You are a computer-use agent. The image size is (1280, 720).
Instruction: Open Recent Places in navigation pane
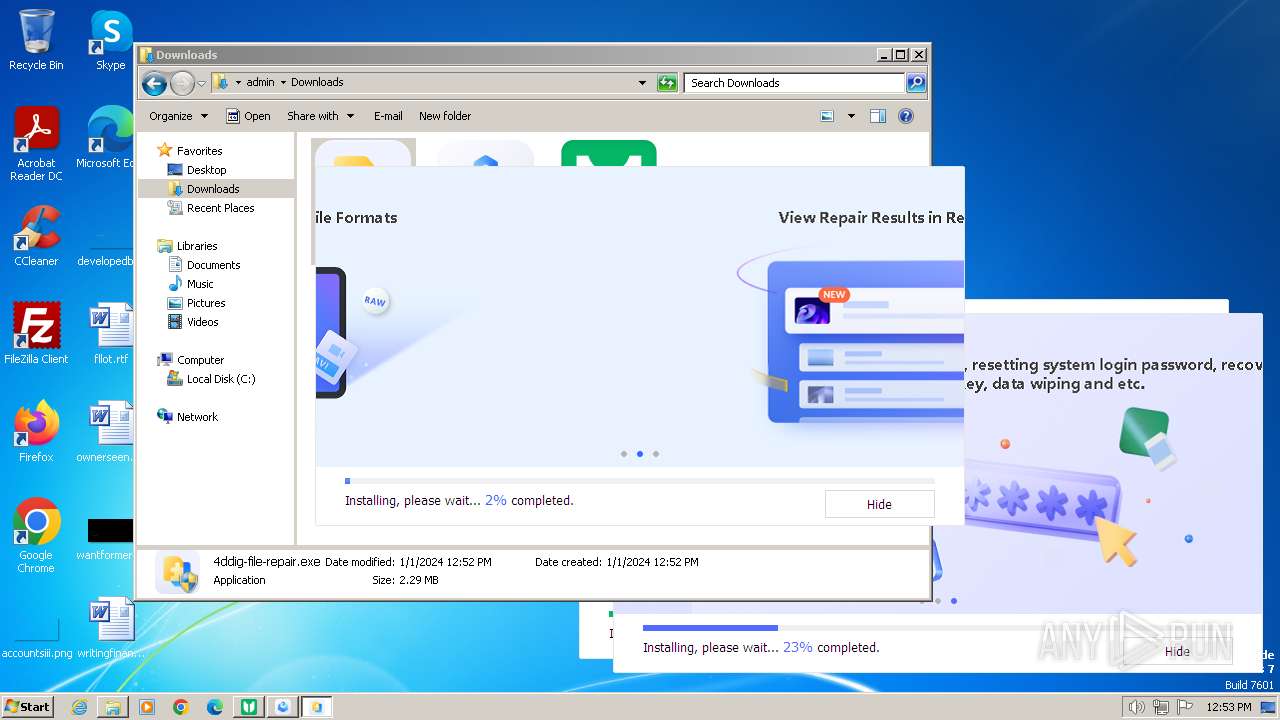coord(220,208)
